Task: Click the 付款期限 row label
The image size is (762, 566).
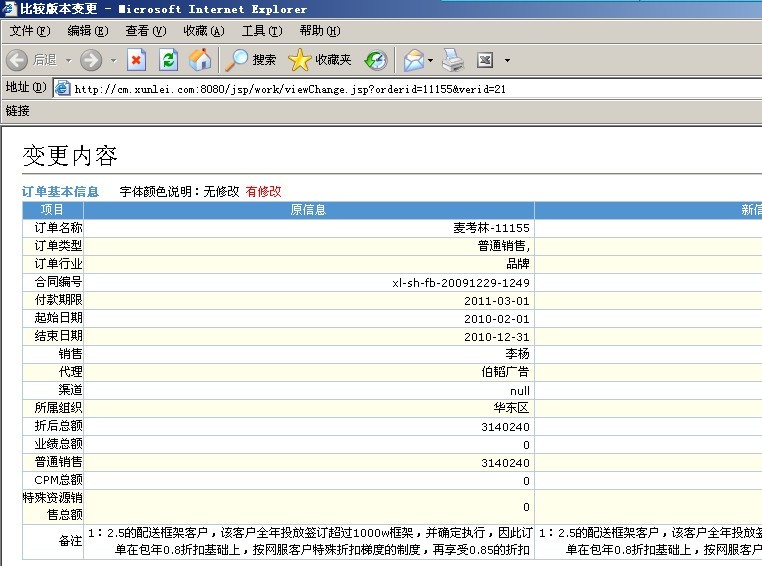Action: [x=58, y=299]
